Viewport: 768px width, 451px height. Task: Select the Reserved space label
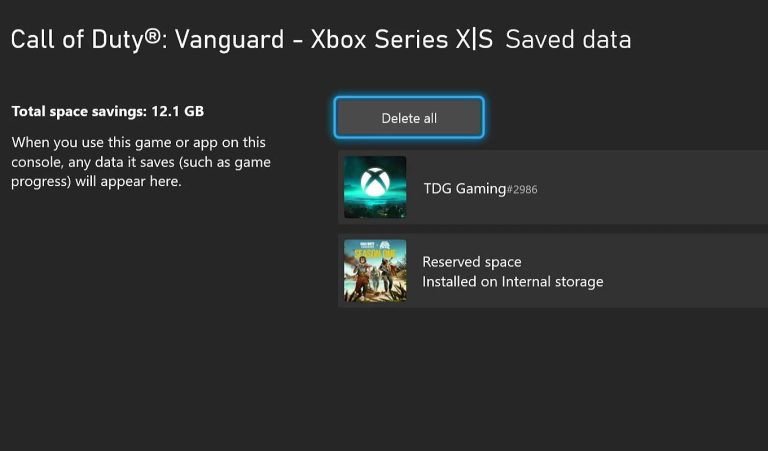point(472,262)
